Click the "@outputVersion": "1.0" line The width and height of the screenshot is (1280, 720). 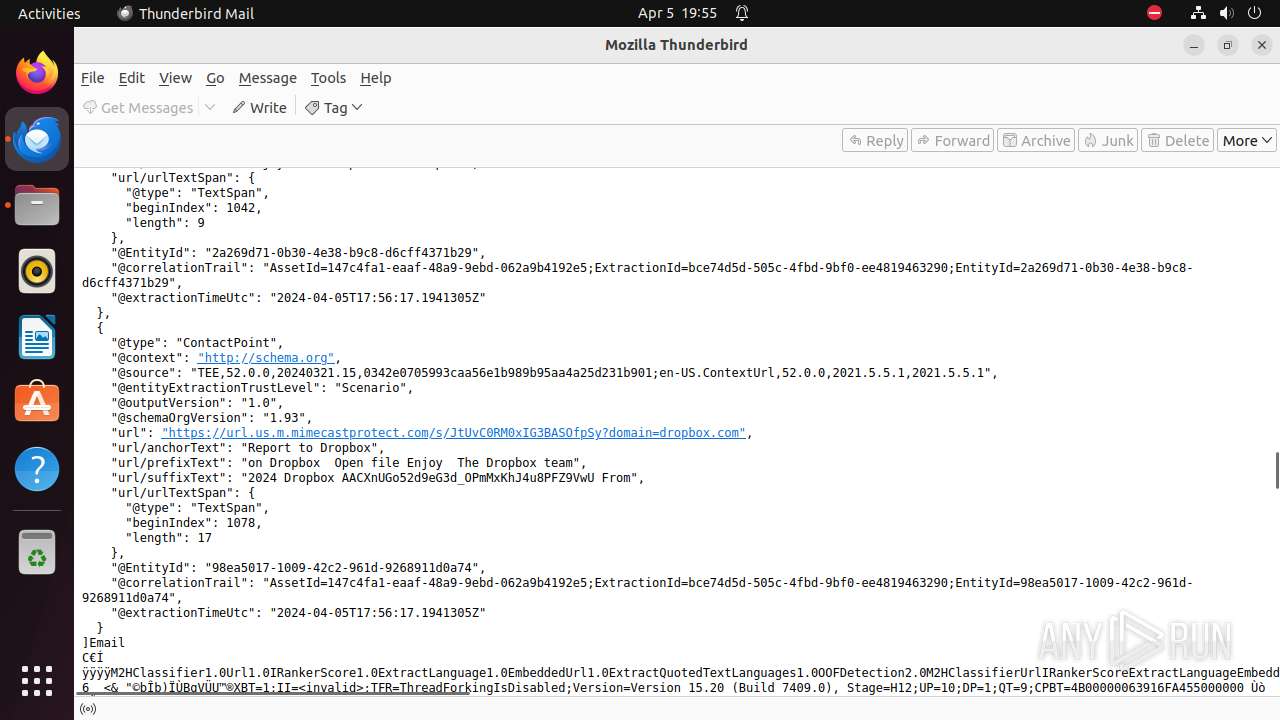point(198,402)
